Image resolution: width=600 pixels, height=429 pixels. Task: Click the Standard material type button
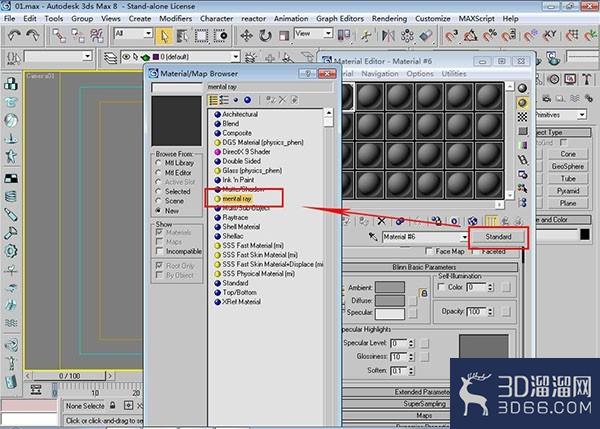[498, 237]
